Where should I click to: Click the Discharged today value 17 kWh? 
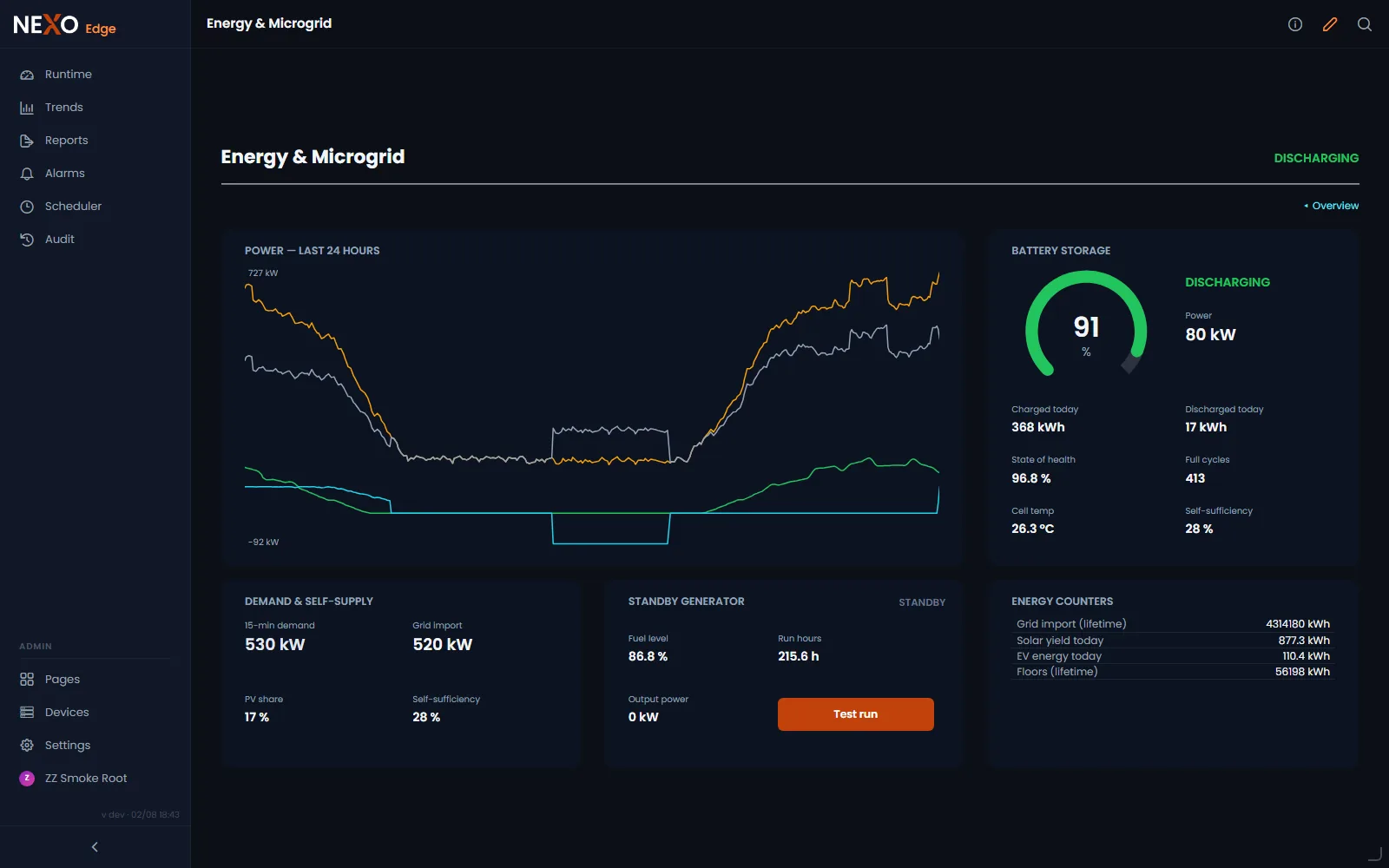[x=1206, y=427]
